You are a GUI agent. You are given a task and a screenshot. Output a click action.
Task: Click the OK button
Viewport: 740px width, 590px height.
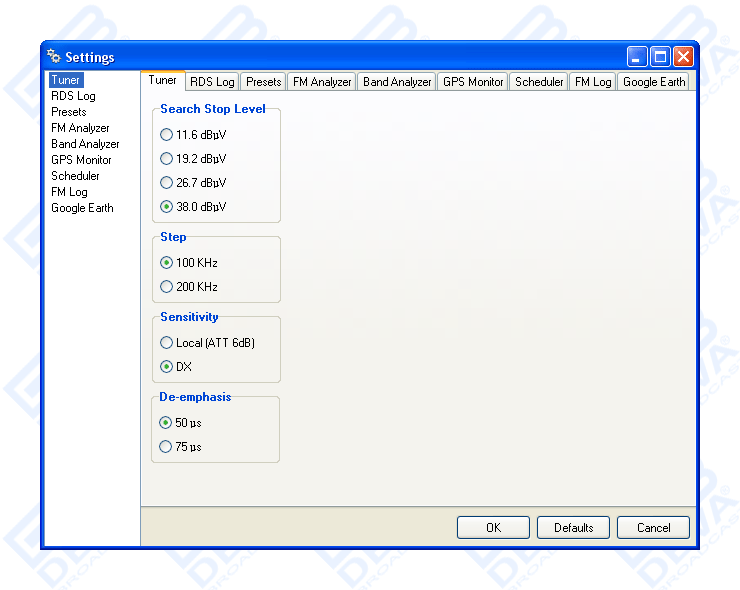(493, 527)
